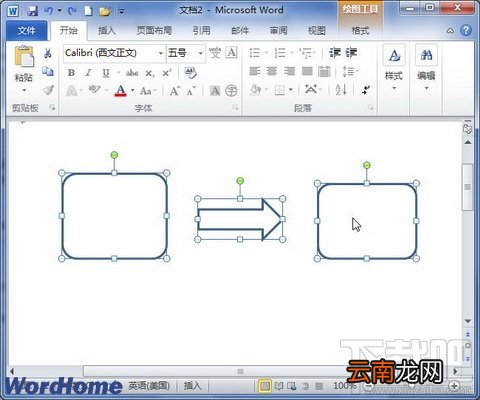Activate the Format Painter brush
Screen dimensions: 480x400
point(49,90)
